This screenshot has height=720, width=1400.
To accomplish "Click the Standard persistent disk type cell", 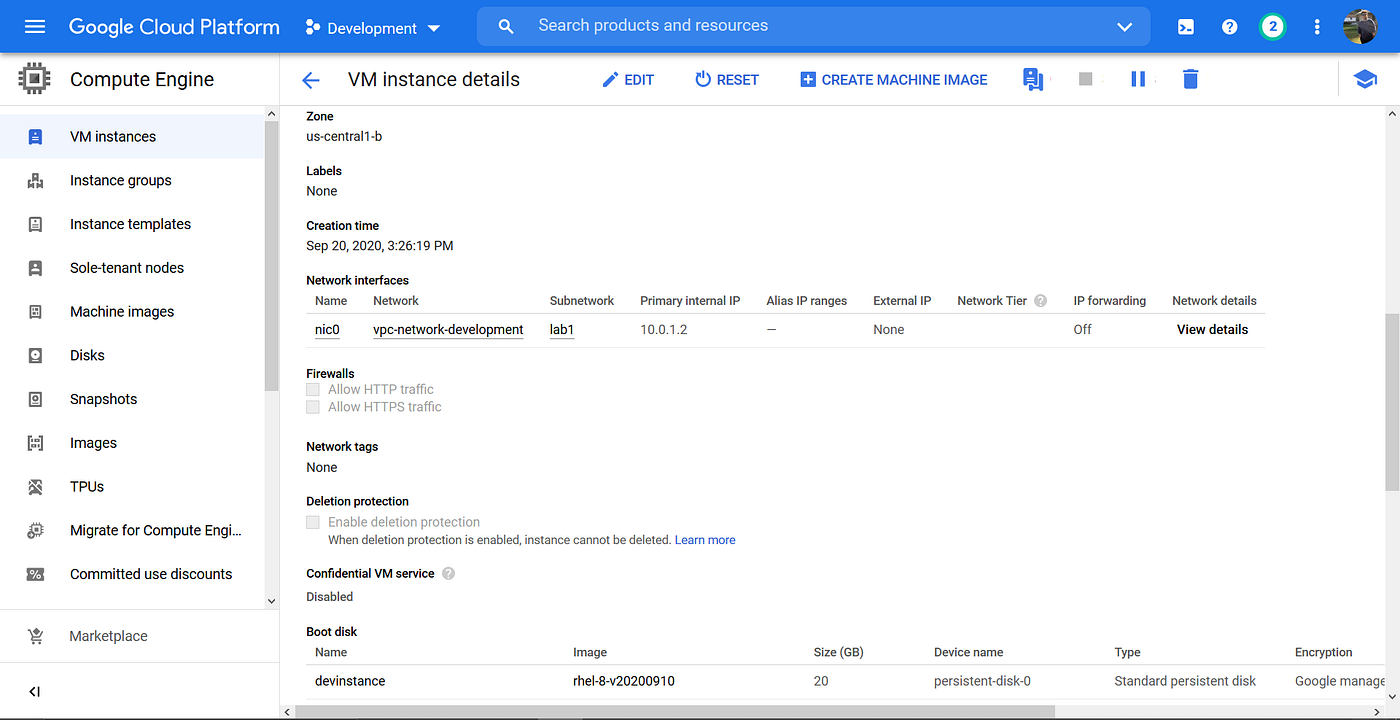I will point(1185,681).
